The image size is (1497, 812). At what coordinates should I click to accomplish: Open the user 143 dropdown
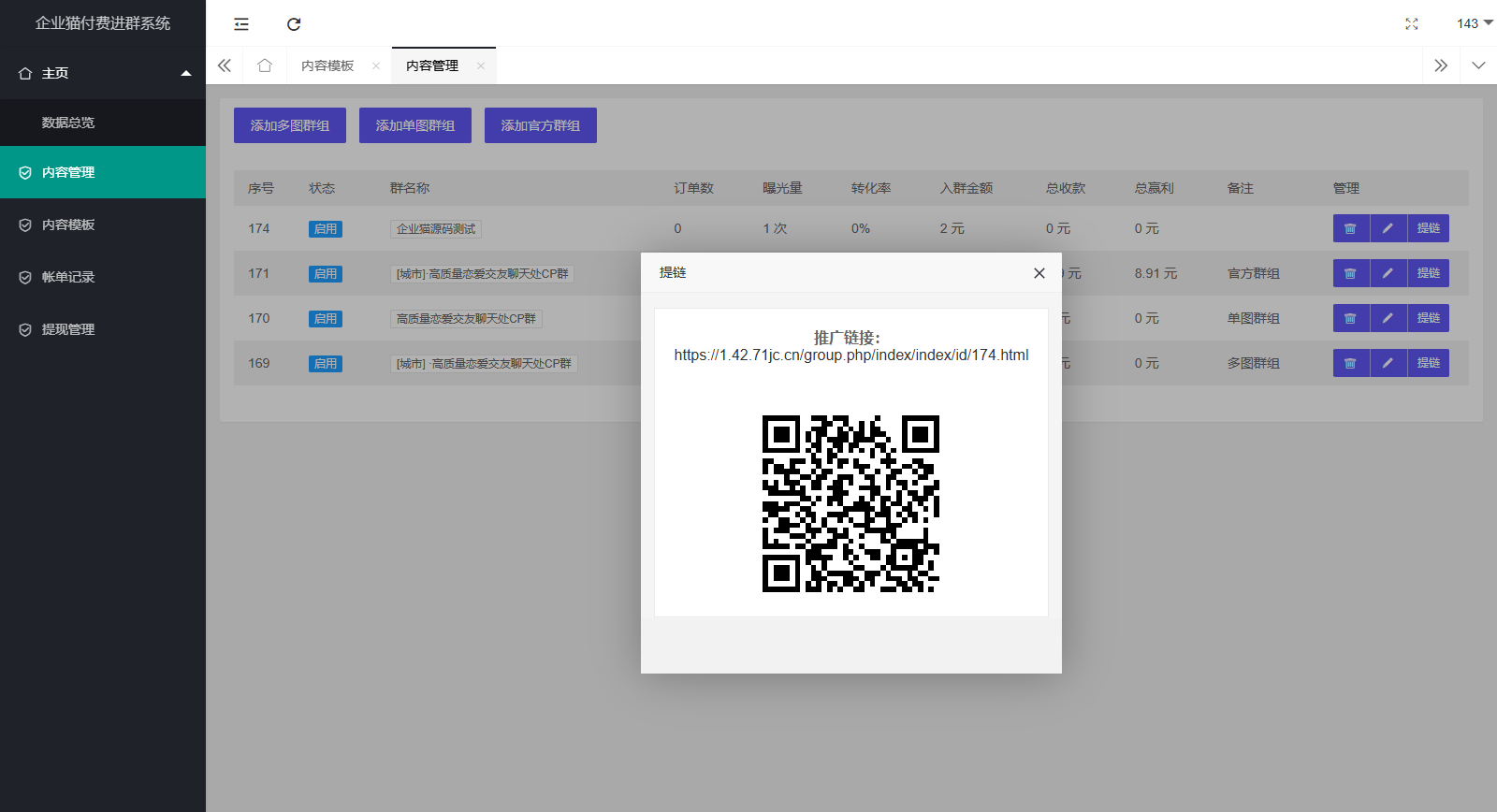tap(1474, 23)
